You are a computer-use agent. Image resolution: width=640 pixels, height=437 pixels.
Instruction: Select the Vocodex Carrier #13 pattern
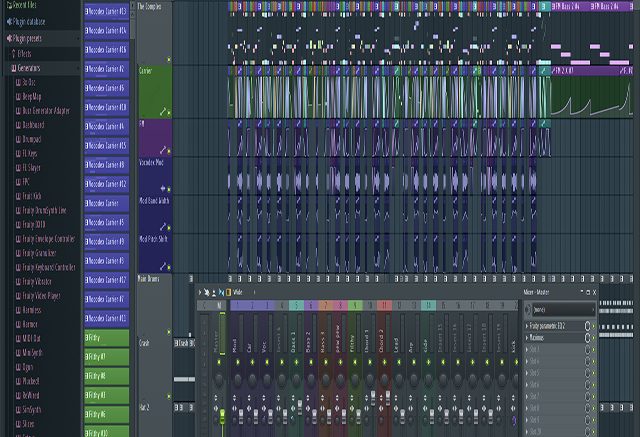tap(106, 12)
